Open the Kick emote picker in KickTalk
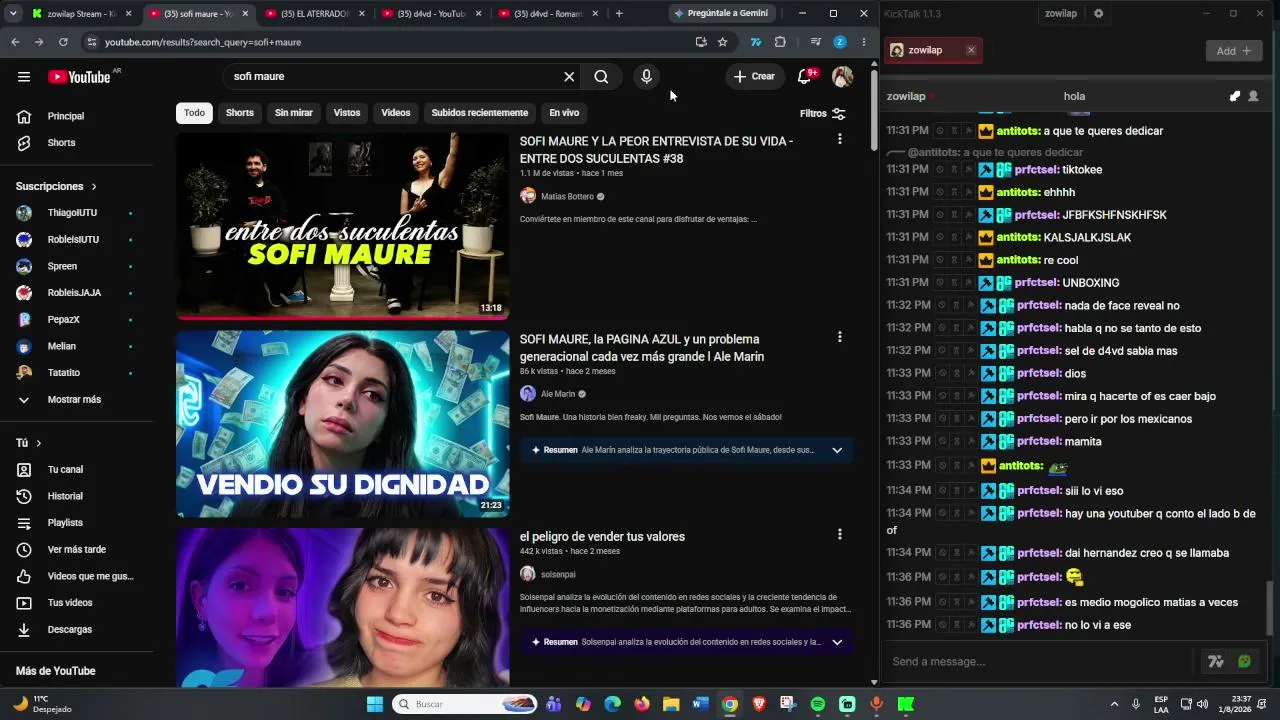Image resolution: width=1280 pixels, height=720 pixels. [x=1244, y=661]
